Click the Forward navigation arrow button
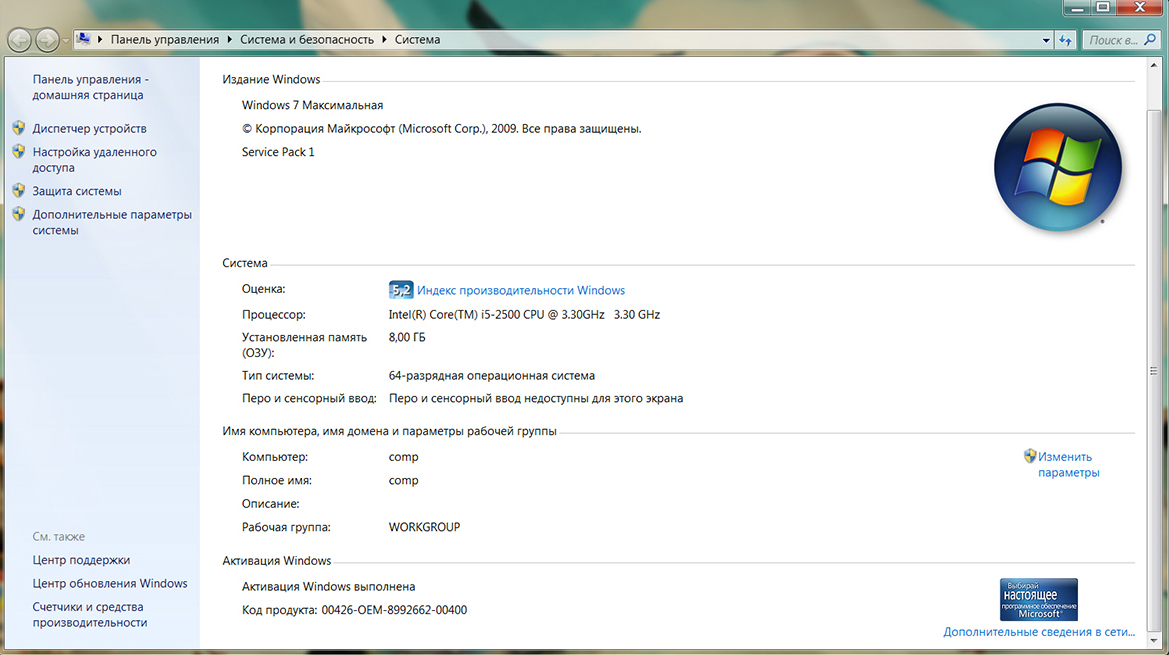Screen dimensions: 1169x655 click(47, 40)
